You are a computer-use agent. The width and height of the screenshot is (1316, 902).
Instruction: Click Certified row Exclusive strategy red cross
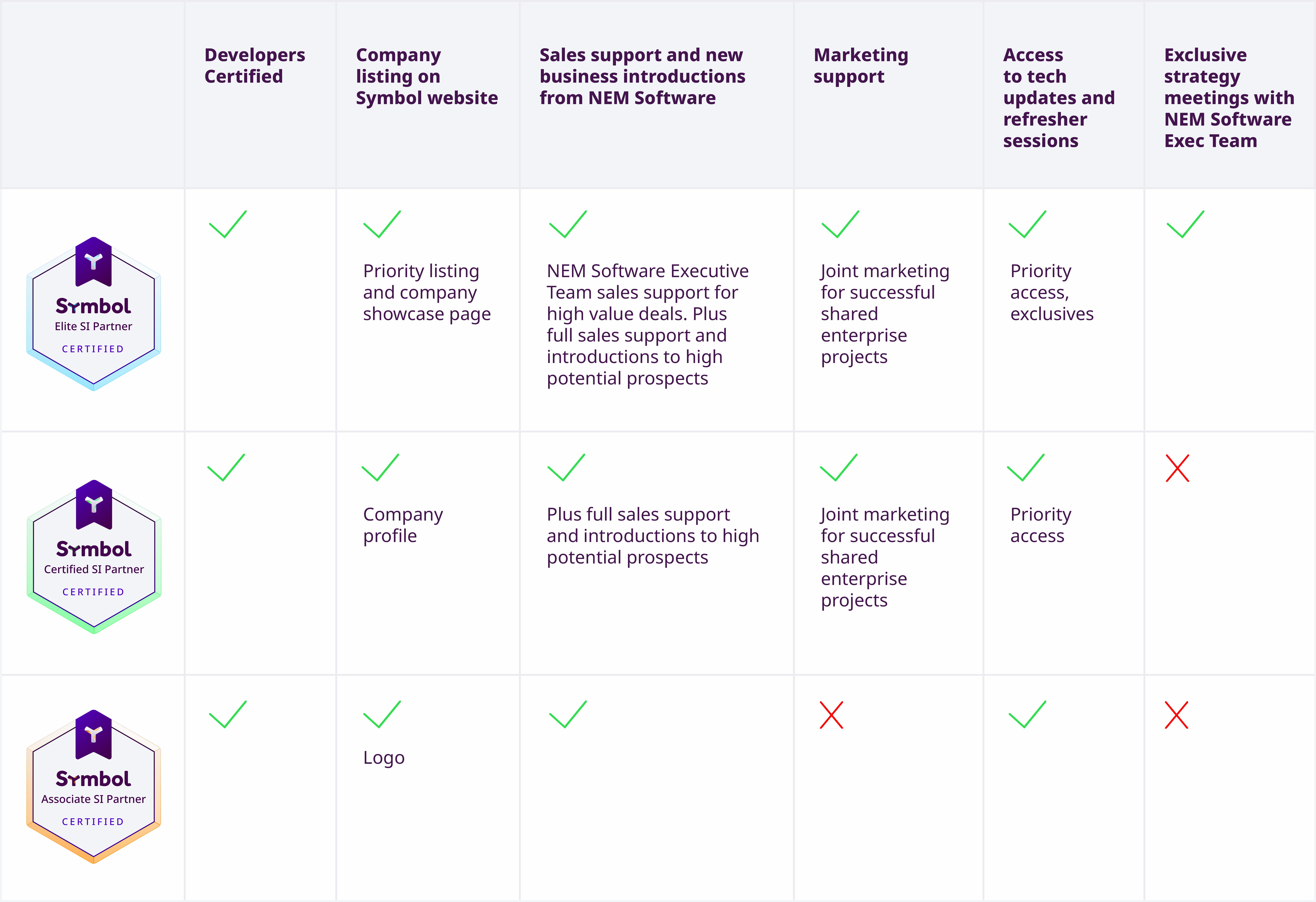[x=1177, y=468]
